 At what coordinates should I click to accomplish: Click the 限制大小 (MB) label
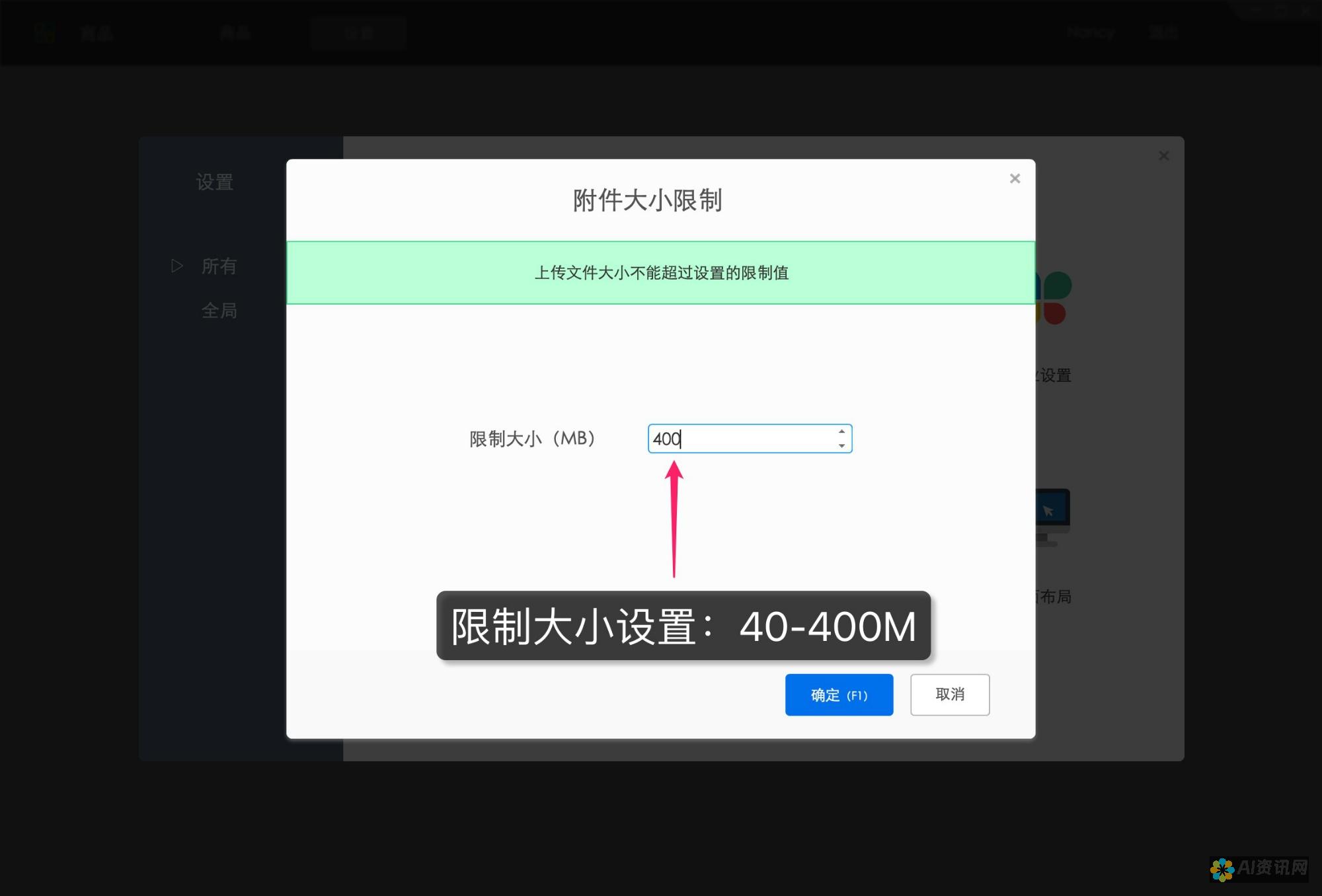click(x=533, y=439)
